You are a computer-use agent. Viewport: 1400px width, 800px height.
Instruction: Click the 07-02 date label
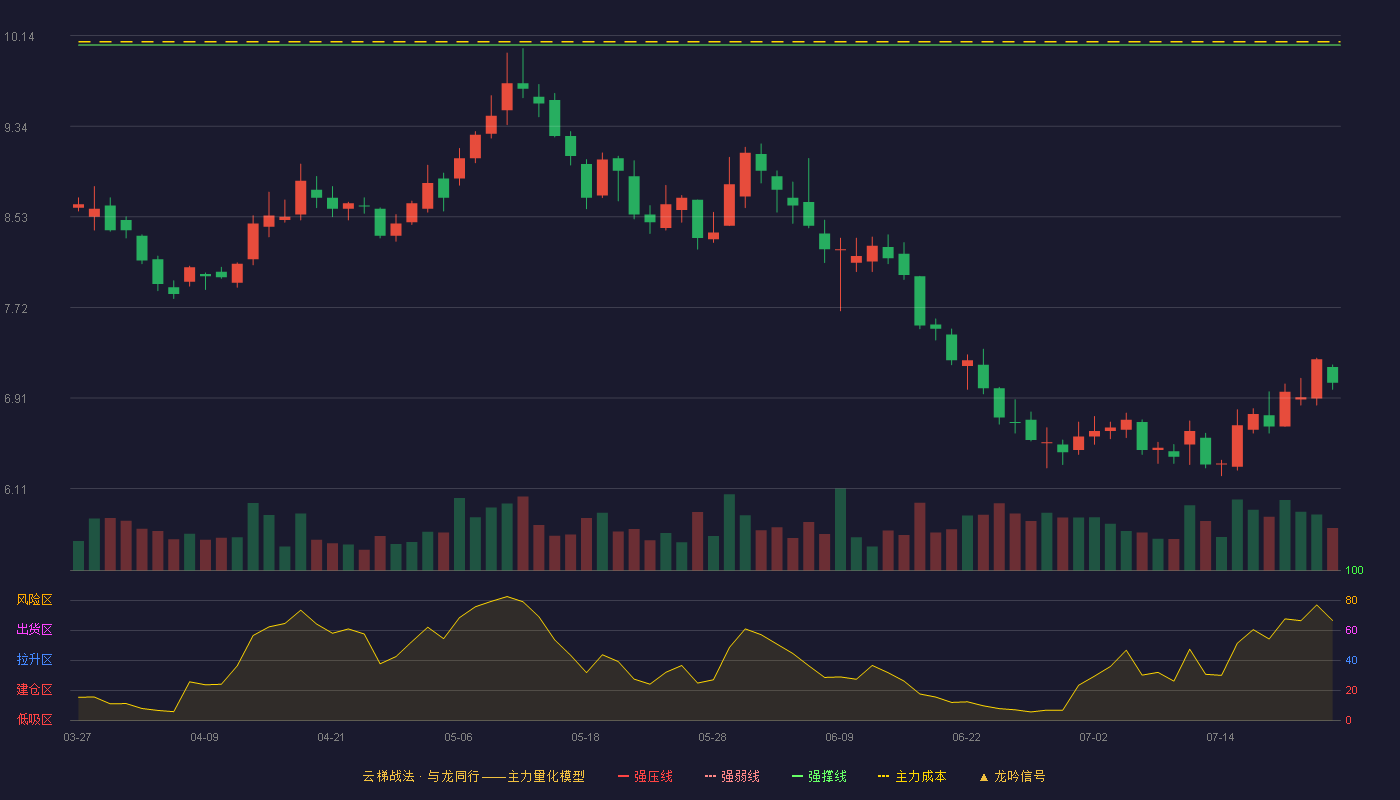pos(1093,737)
